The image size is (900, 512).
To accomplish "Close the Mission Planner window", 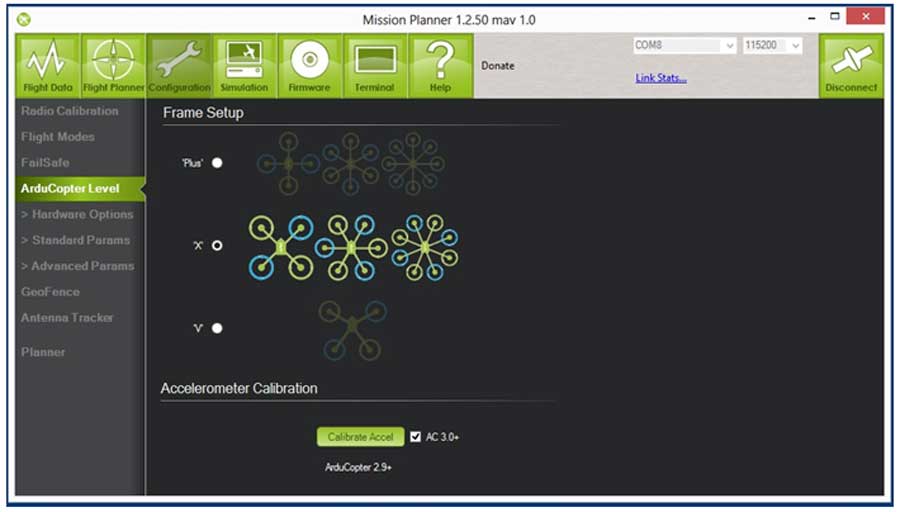I will pyautogui.click(x=866, y=16).
